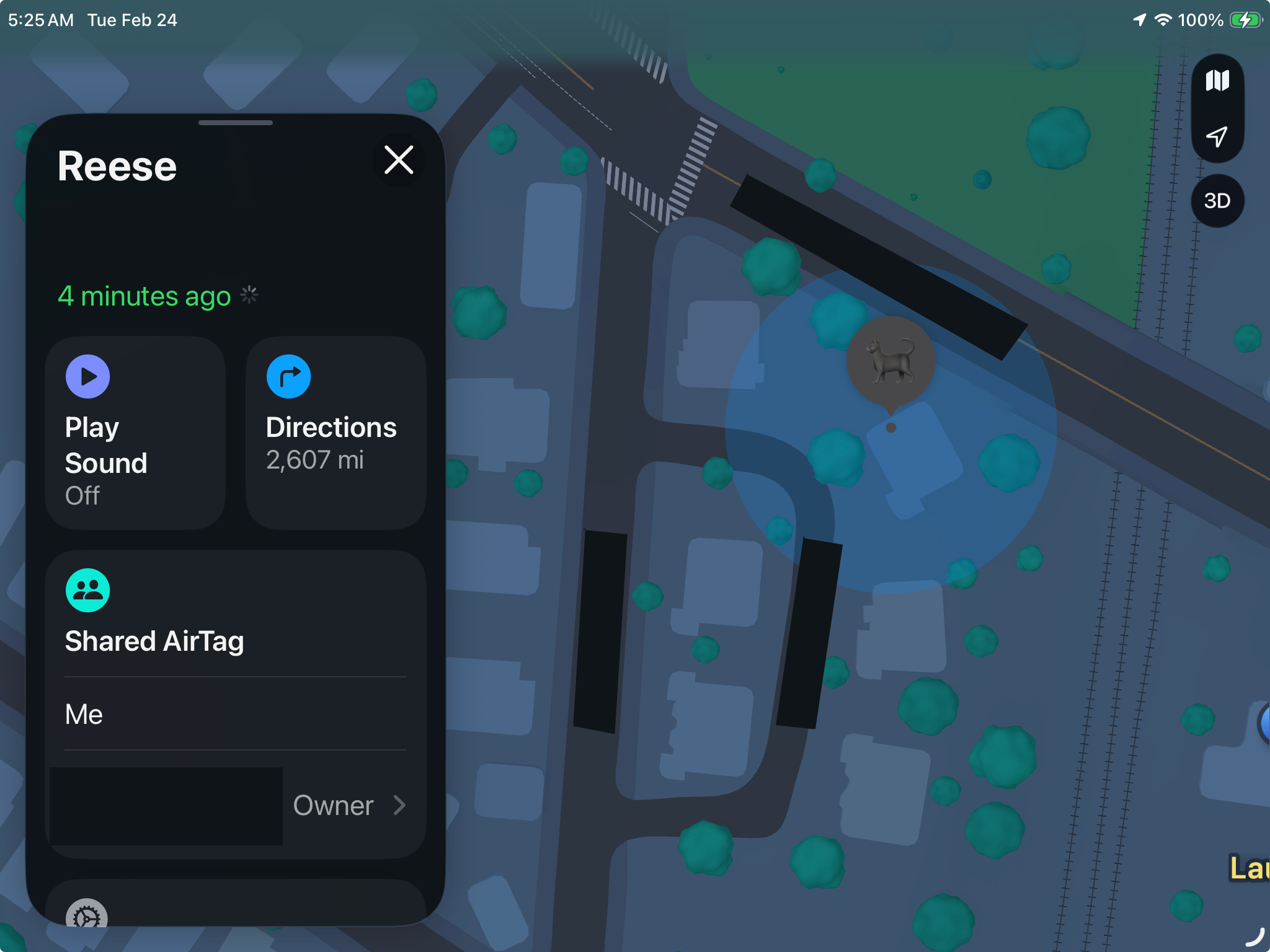
Task: Open the map mode selector icon
Action: coord(1217,81)
